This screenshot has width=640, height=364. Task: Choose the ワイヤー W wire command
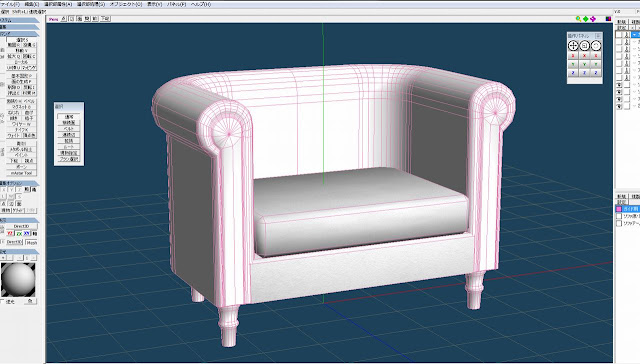21,124
